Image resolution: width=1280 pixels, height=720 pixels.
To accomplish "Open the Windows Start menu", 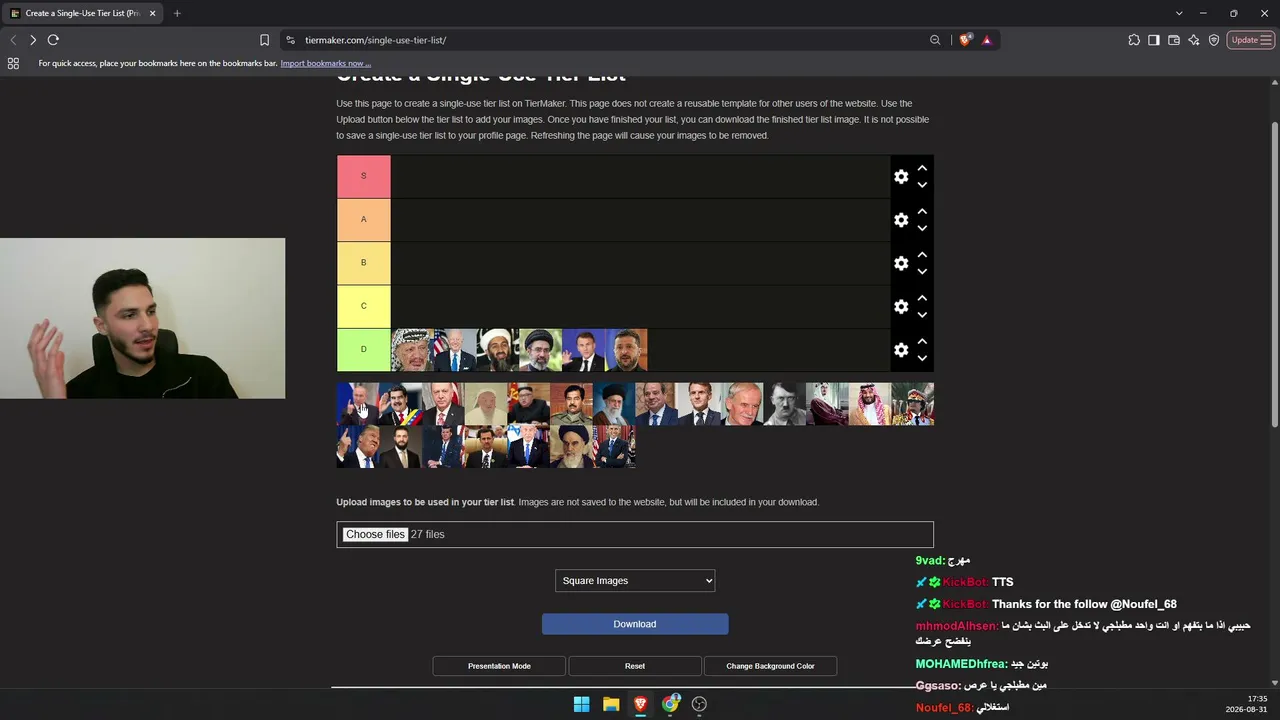I will pos(581,704).
